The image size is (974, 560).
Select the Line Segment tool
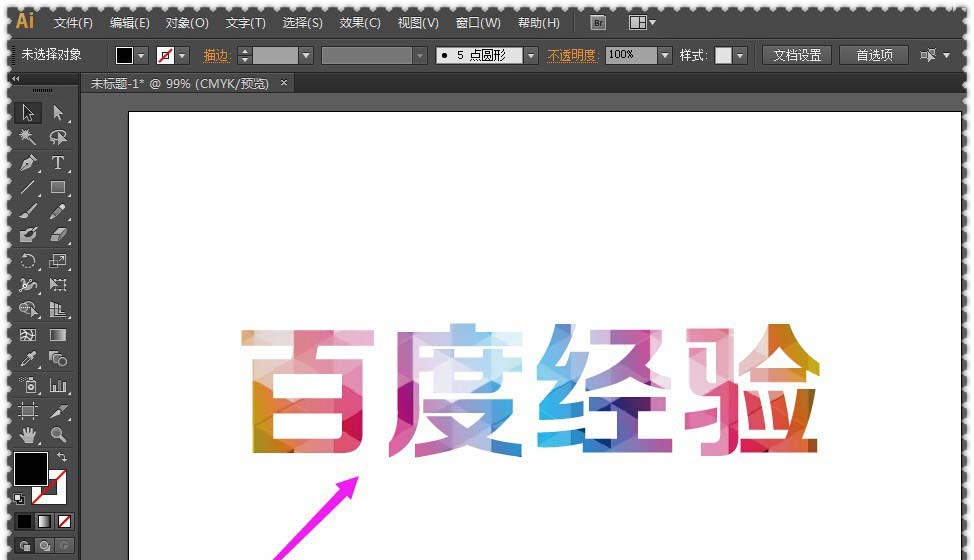click(28, 187)
